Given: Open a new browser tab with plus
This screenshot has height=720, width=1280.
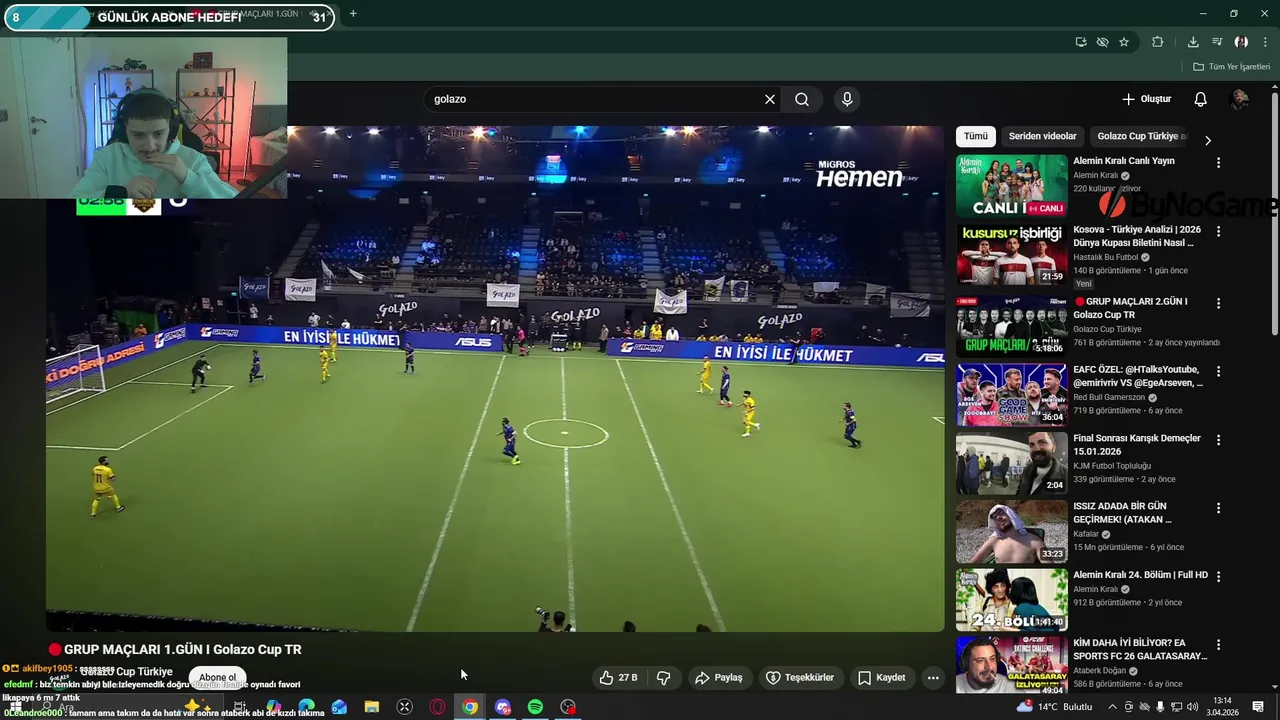Looking at the screenshot, I should coord(353,14).
